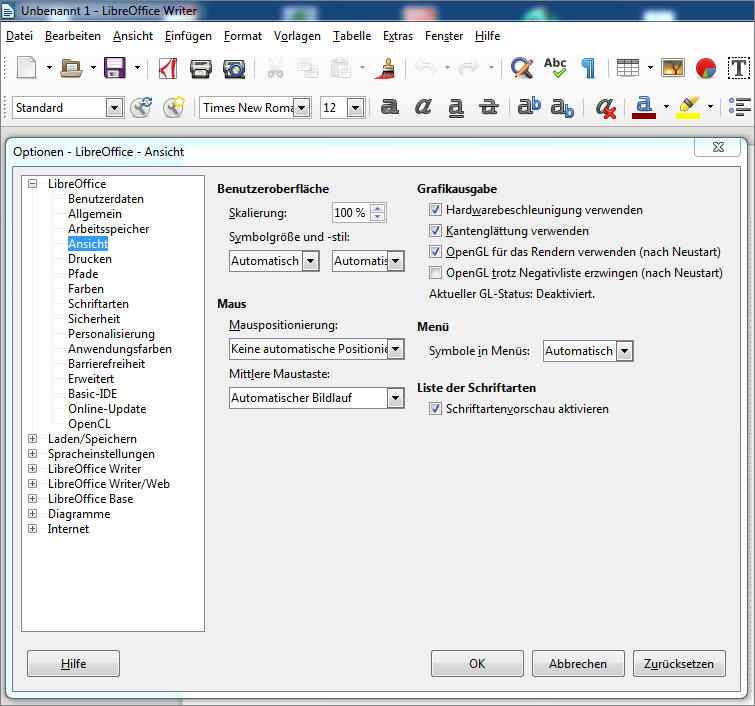The height and width of the screenshot is (706, 755).
Task: Apply Underline formatting icon
Action: pos(456,108)
